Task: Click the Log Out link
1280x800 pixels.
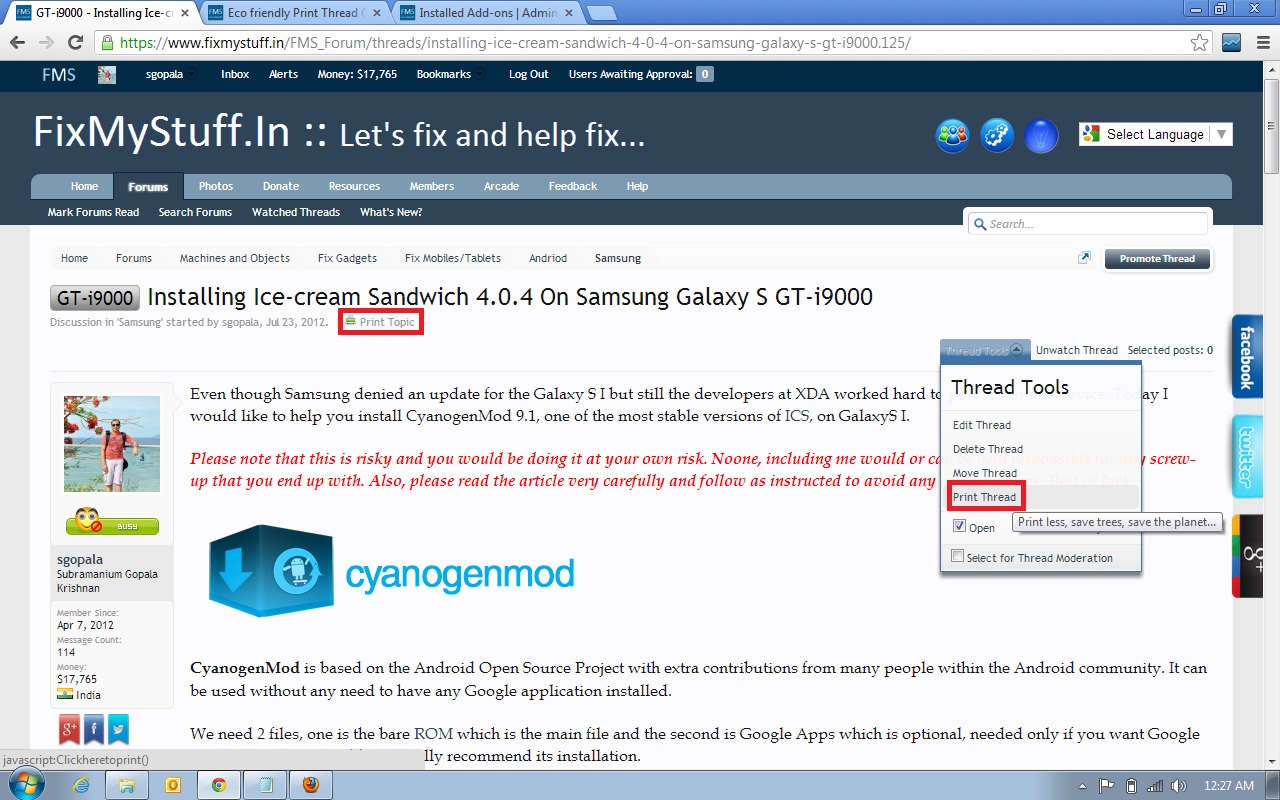Action: (x=528, y=74)
